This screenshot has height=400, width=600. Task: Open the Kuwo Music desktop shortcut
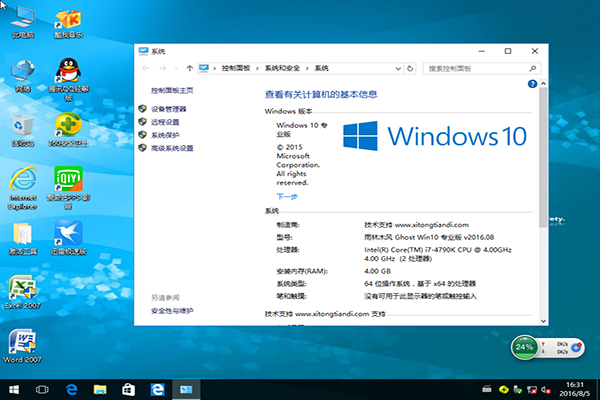pyautogui.click(x=68, y=22)
